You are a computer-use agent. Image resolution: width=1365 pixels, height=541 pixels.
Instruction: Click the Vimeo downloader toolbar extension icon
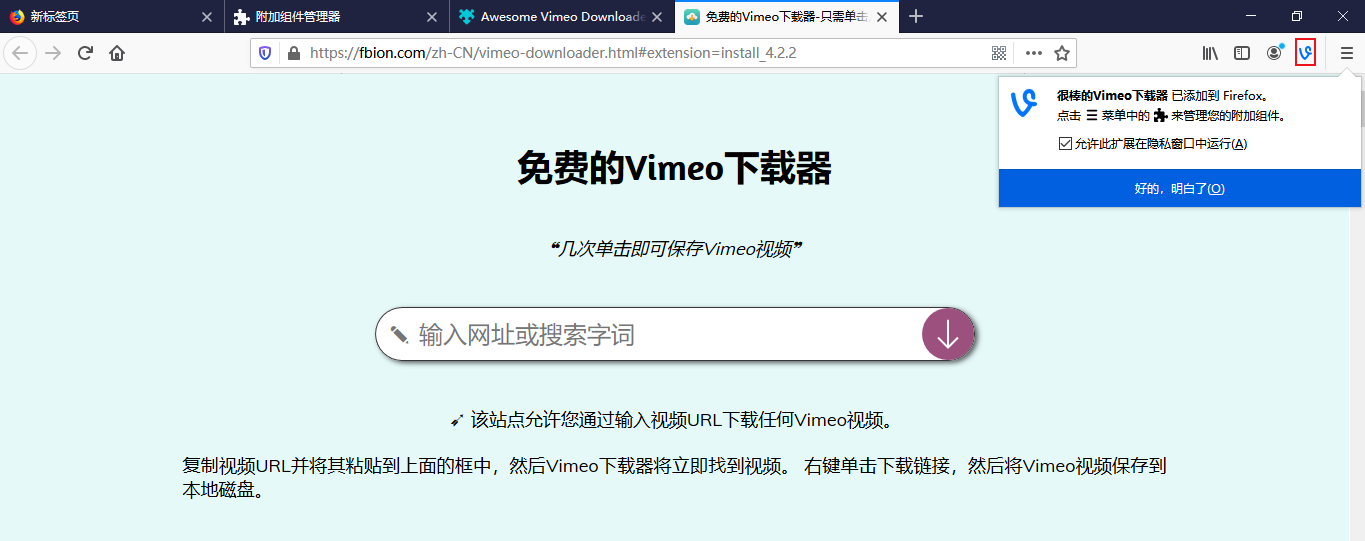[x=1305, y=53]
